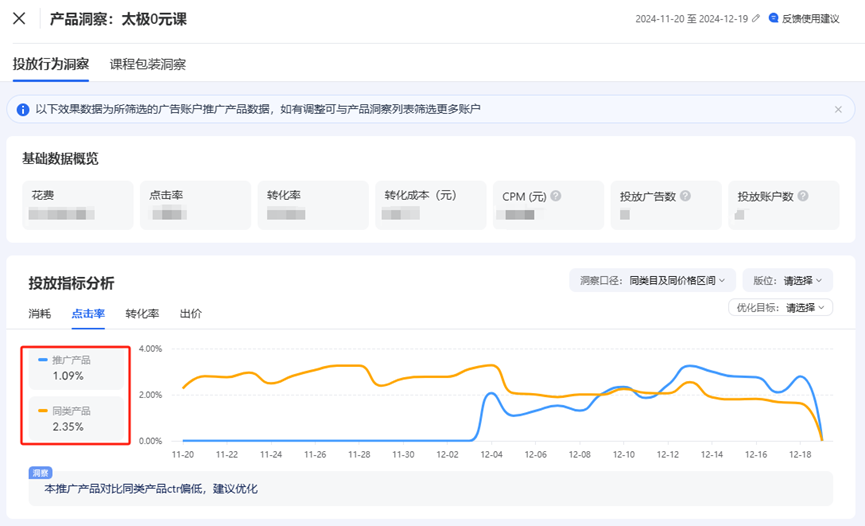Click the CPM (元) help question icon

556,196
